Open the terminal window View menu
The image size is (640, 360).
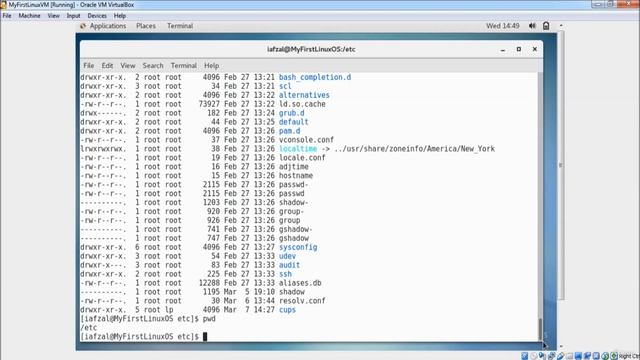click(x=128, y=65)
